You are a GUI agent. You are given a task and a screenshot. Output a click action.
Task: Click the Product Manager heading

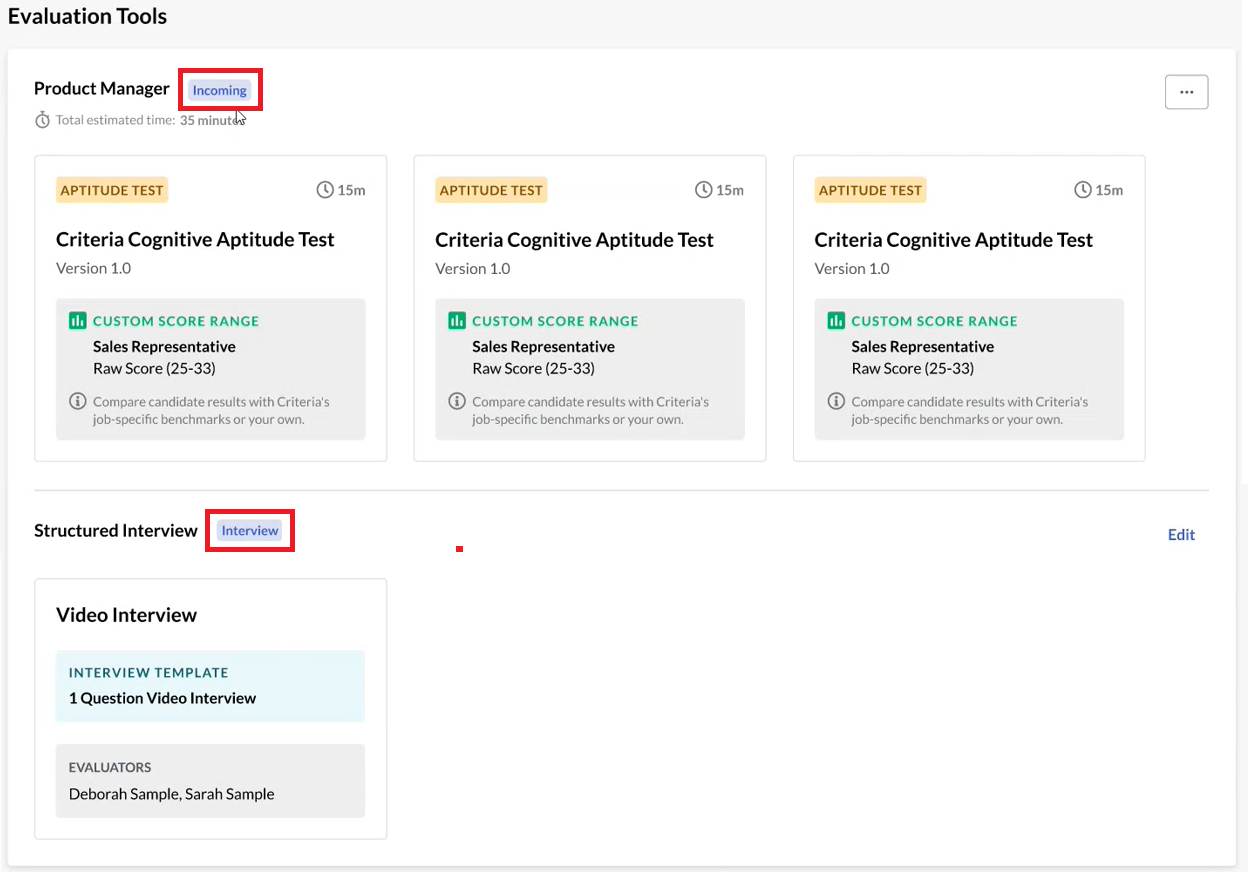click(102, 89)
